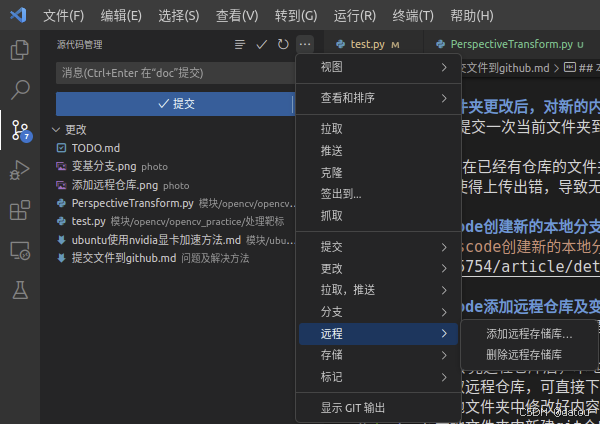Open the Remote Explorer view
This screenshot has width=600, height=424.
pyautogui.click(x=20, y=251)
